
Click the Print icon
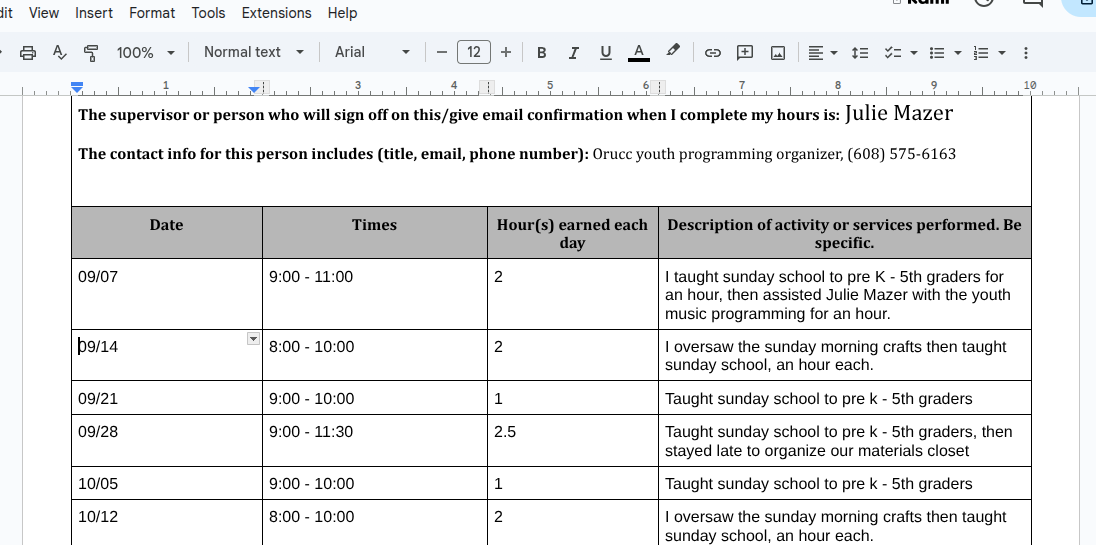click(28, 52)
